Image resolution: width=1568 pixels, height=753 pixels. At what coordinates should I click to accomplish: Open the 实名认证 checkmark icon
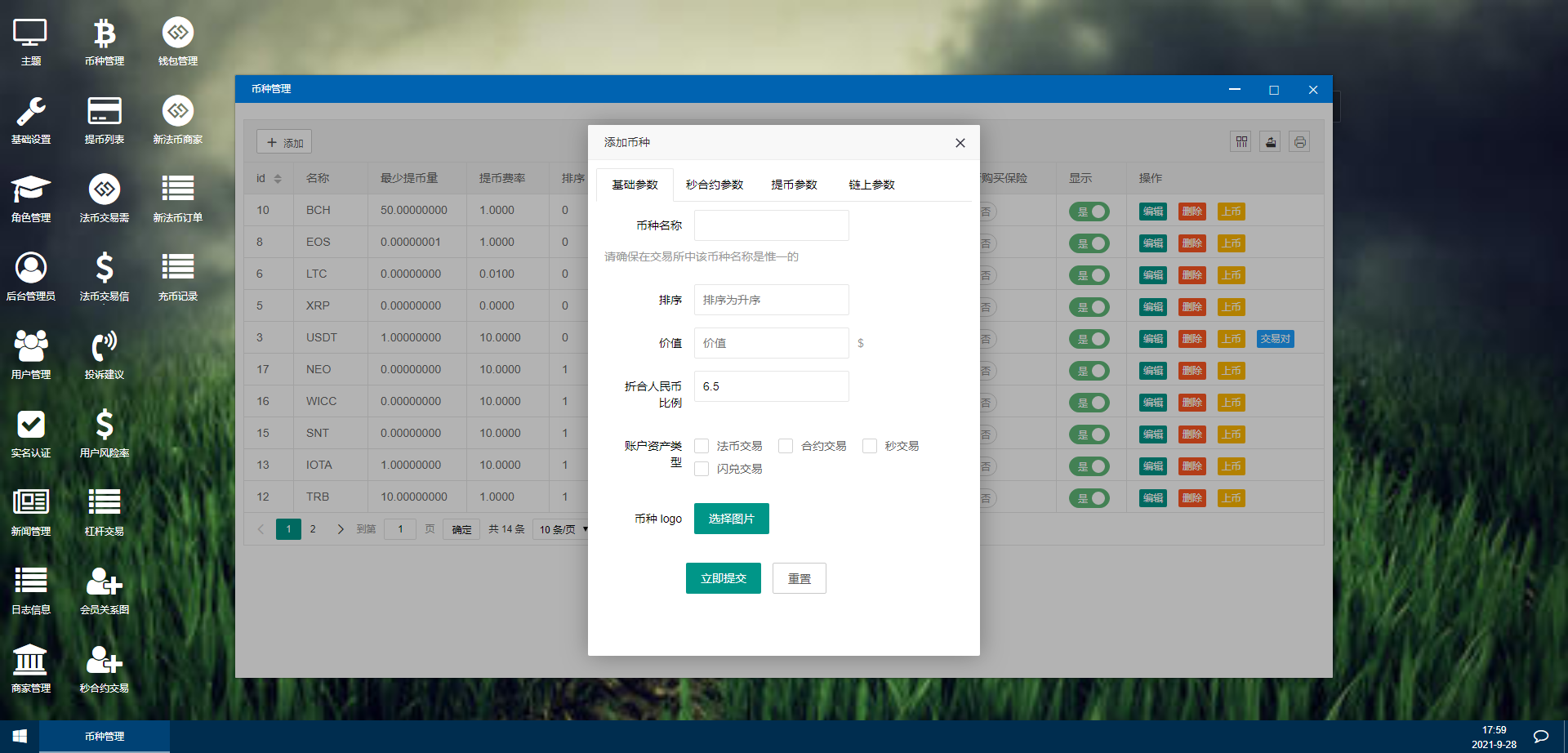(31, 426)
